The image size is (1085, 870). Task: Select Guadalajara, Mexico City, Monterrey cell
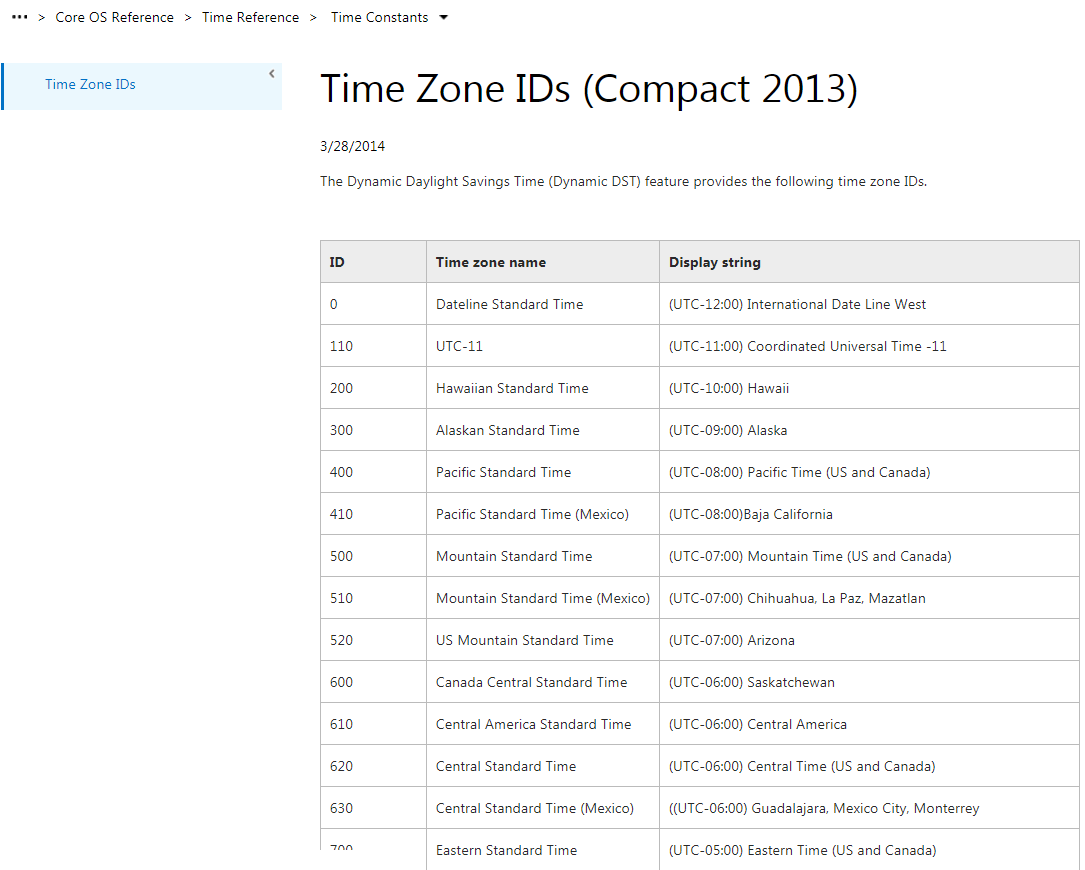(x=824, y=808)
